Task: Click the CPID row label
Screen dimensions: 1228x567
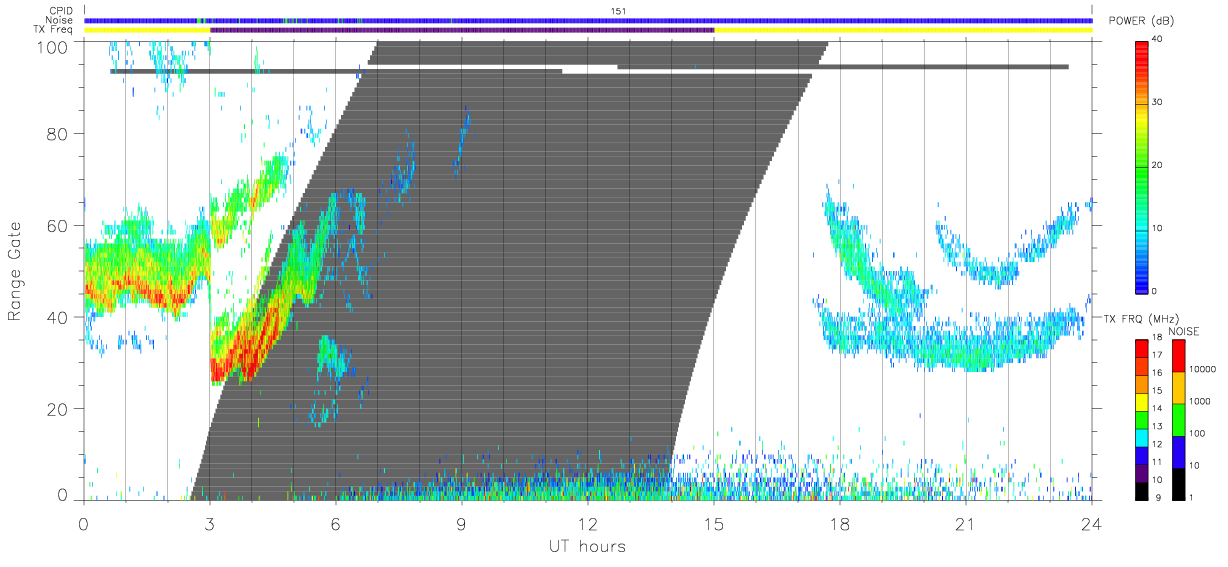Action: [x=61, y=11]
